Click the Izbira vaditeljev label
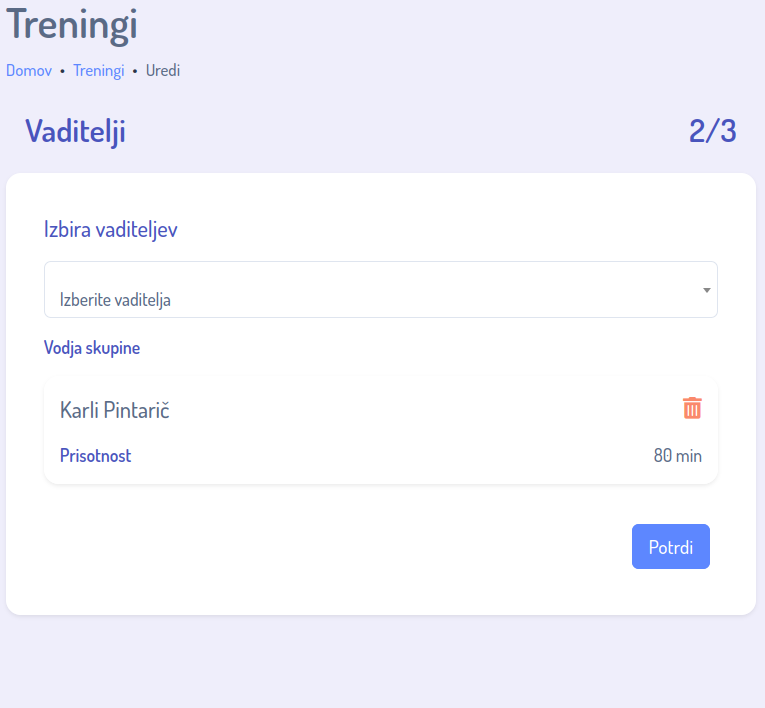This screenshot has width=765, height=708. (111, 229)
